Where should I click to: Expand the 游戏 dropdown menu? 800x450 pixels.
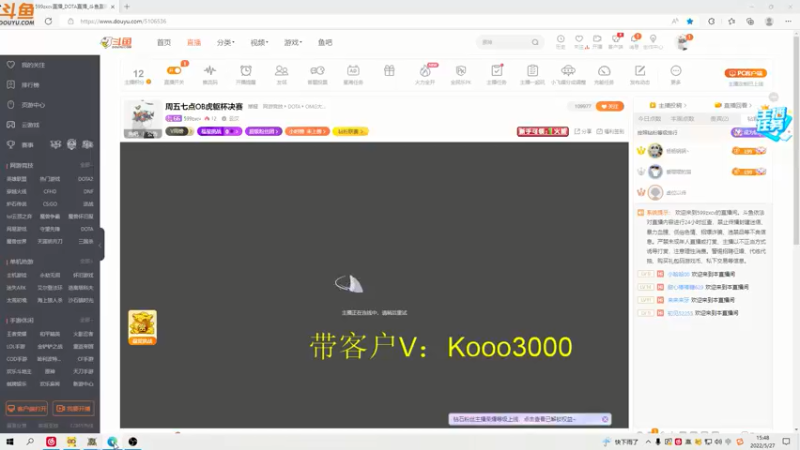(x=293, y=42)
